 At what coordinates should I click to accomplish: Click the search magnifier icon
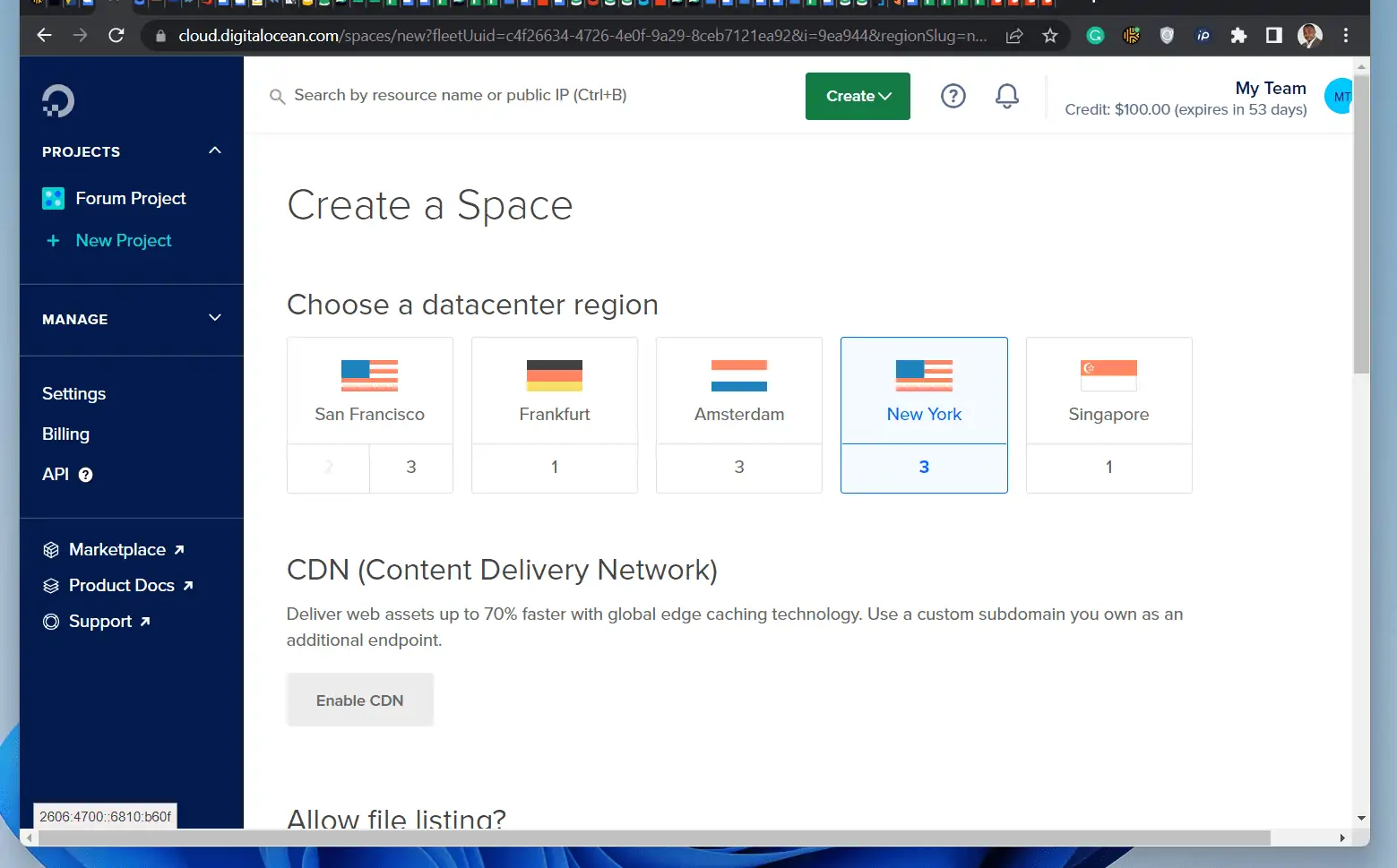point(277,96)
